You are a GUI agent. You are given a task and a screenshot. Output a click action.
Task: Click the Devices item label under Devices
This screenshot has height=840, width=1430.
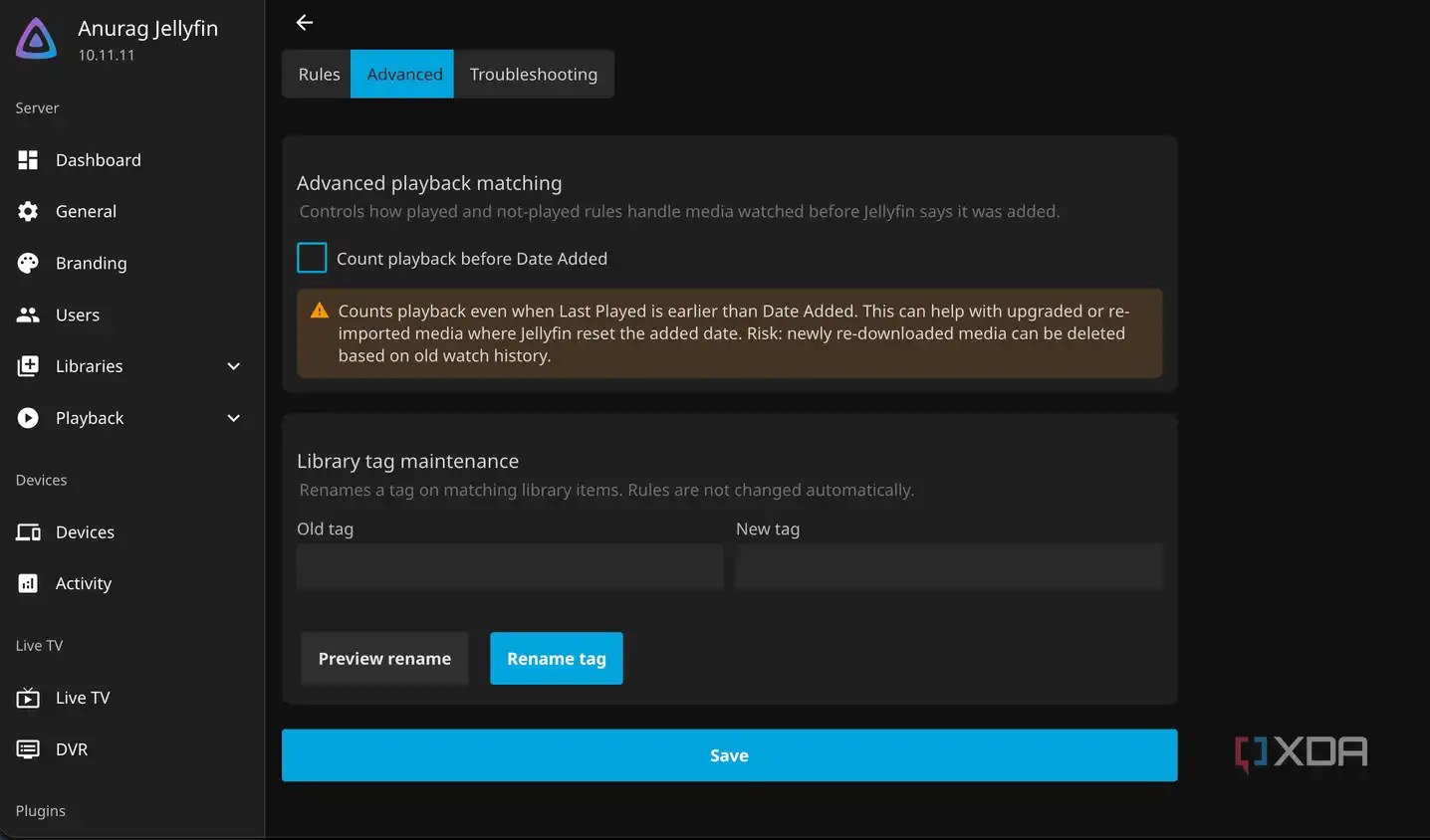pyautogui.click(x=85, y=532)
